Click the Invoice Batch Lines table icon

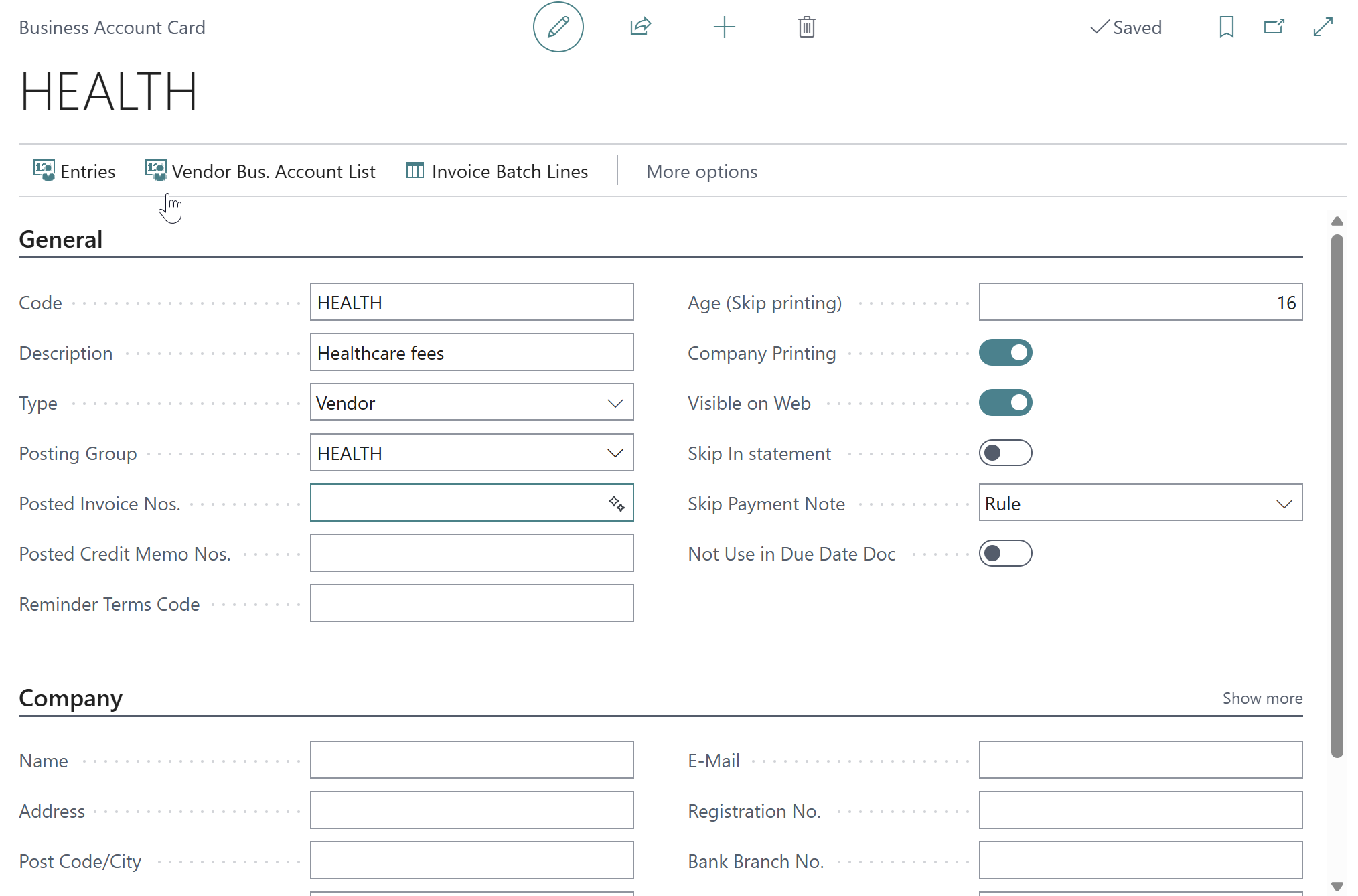[x=415, y=171]
